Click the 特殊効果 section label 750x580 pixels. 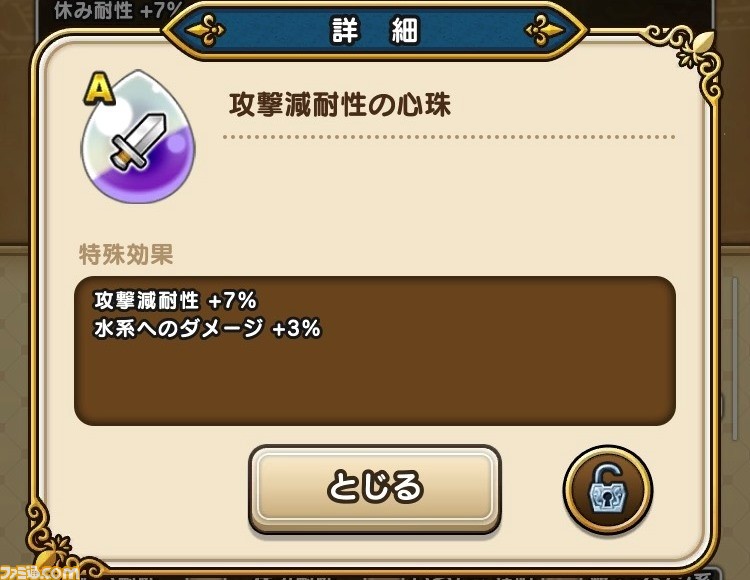tap(126, 254)
